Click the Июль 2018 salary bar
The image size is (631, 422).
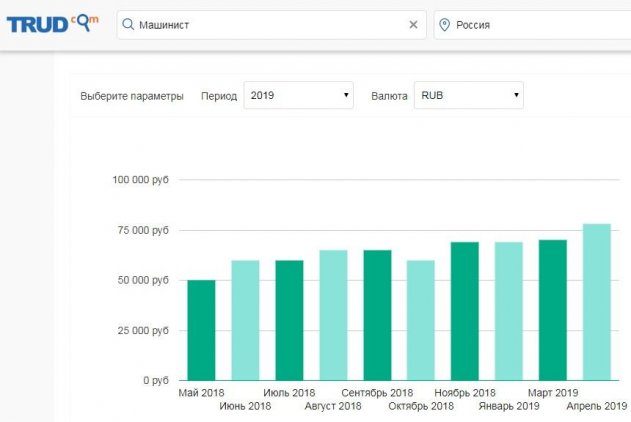[289, 320]
